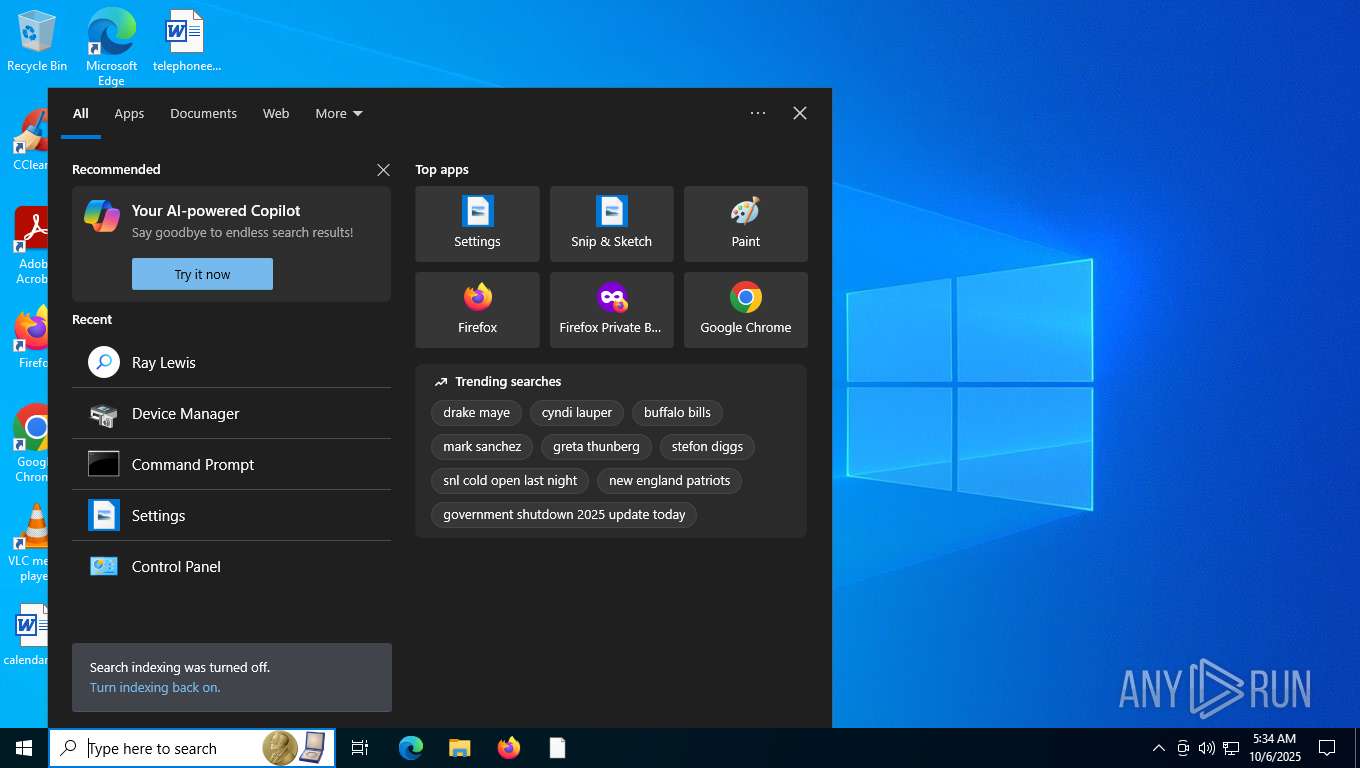
Task: Search trending topic mark sanchez
Action: click(482, 446)
